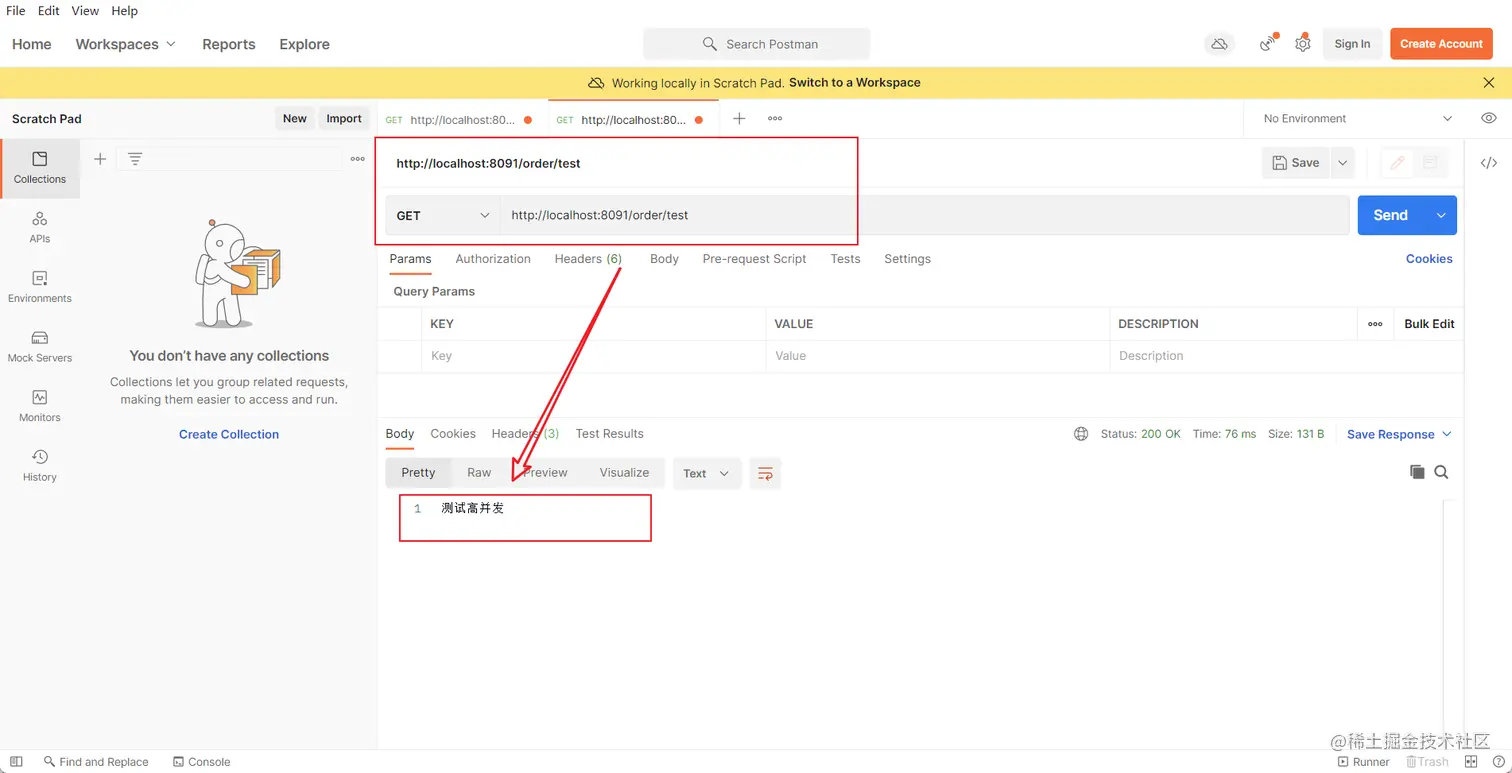1512x773 pixels.
Task: Click the comment icon near Save
Action: tap(1430, 163)
